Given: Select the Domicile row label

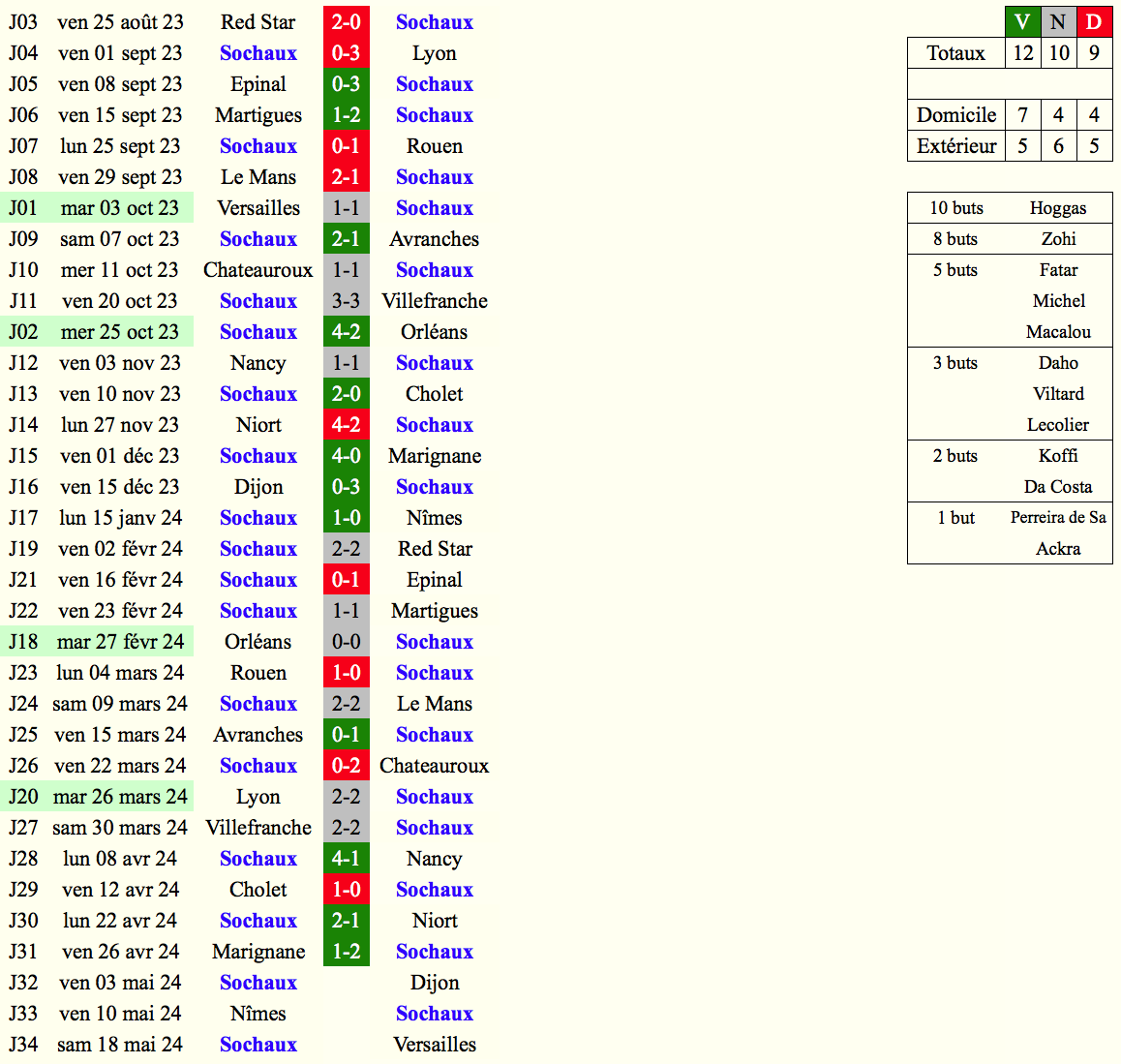Looking at the screenshot, I should [955, 115].
